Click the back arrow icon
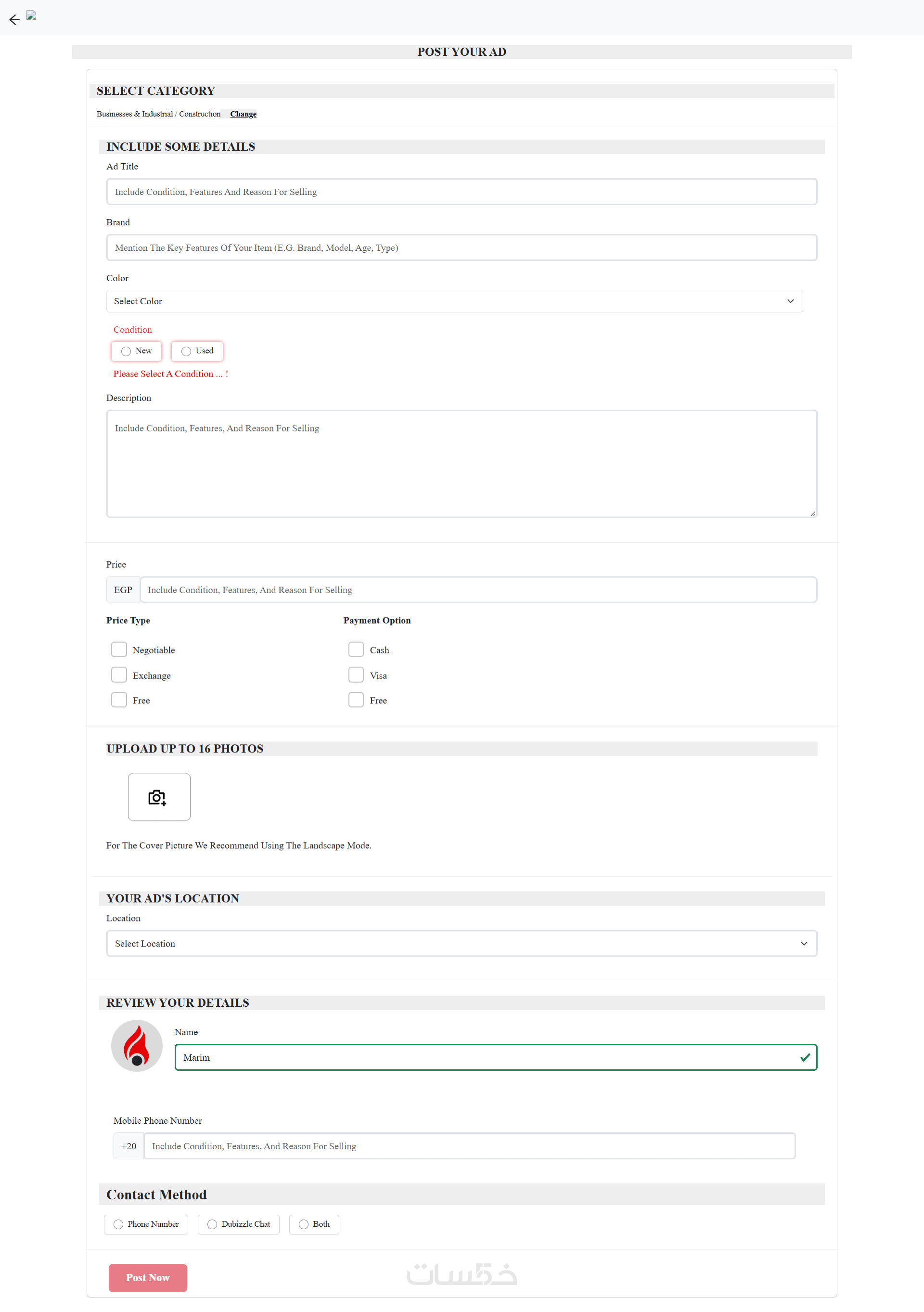The height and width of the screenshot is (1312, 924). pyautogui.click(x=14, y=20)
